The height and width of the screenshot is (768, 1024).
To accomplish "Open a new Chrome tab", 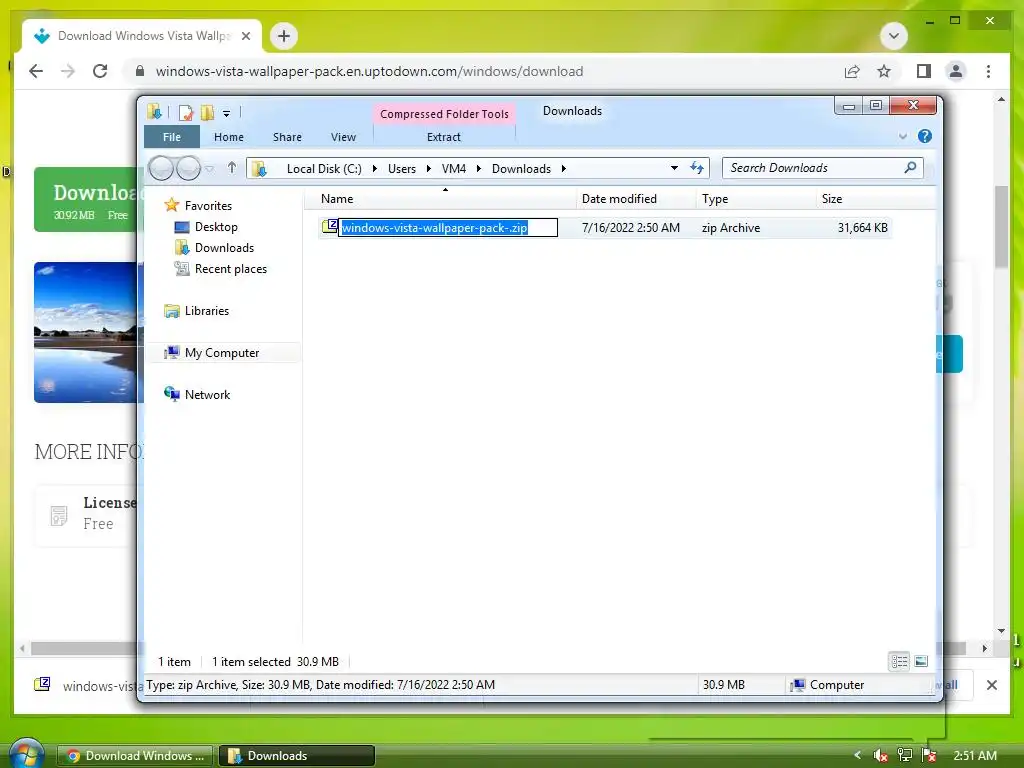I will coord(283,36).
